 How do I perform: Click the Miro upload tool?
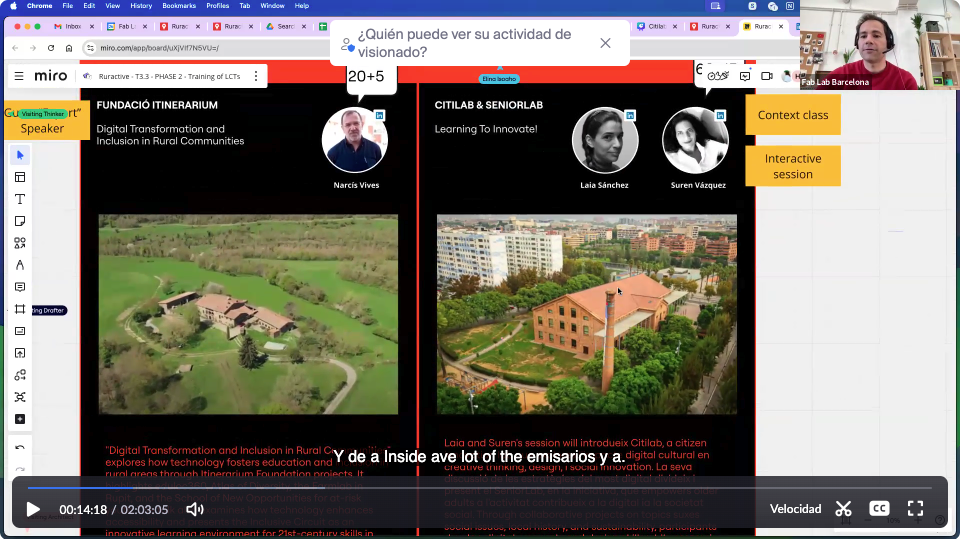[20, 353]
